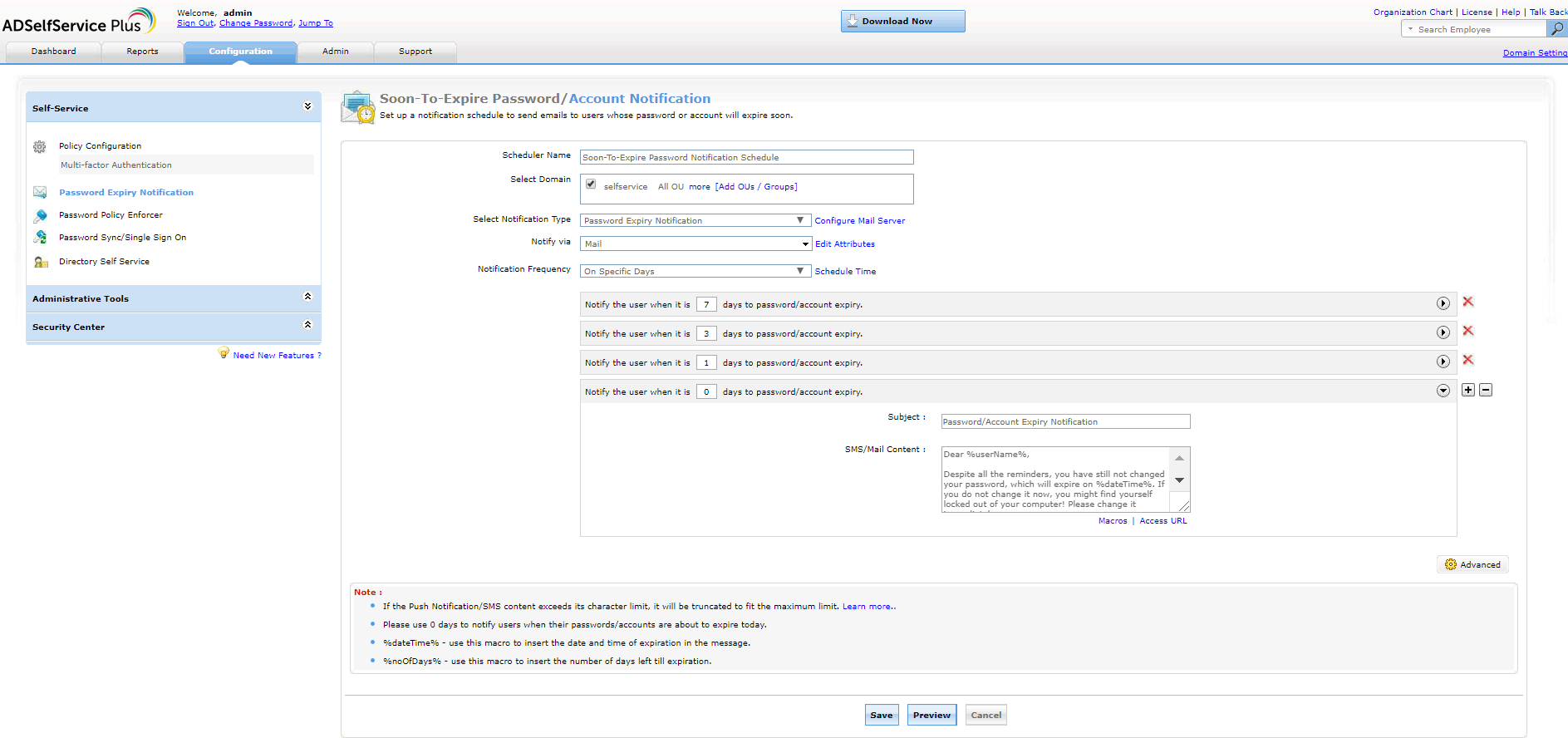Expand the Security Center section

coord(307,325)
